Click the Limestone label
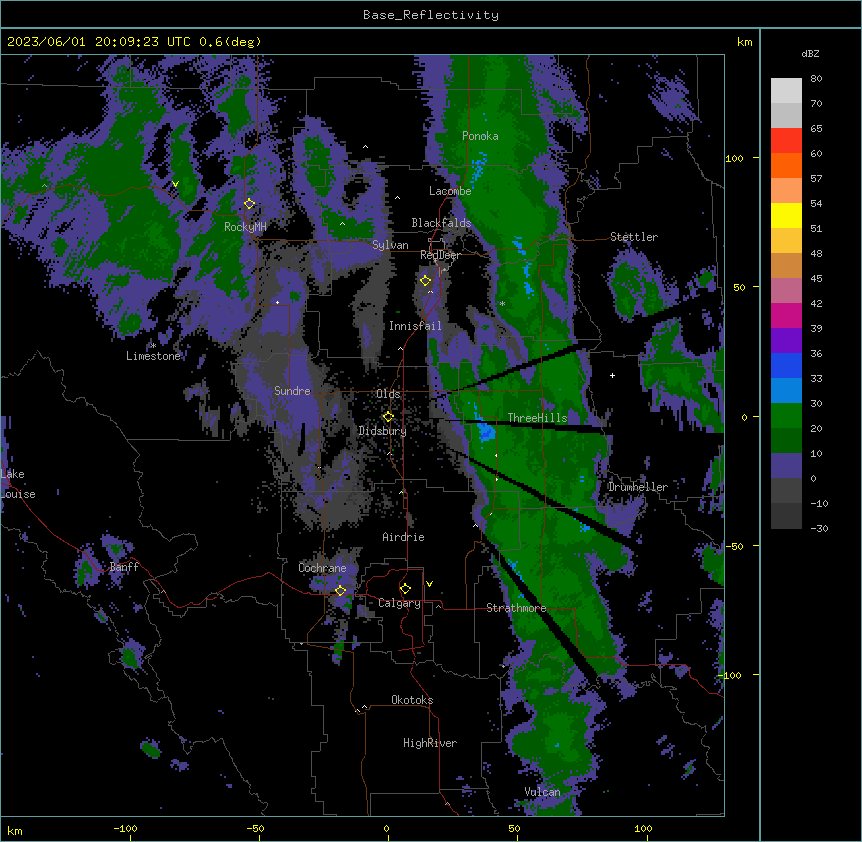This screenshot has width=862, height=842. pos(153,356)
